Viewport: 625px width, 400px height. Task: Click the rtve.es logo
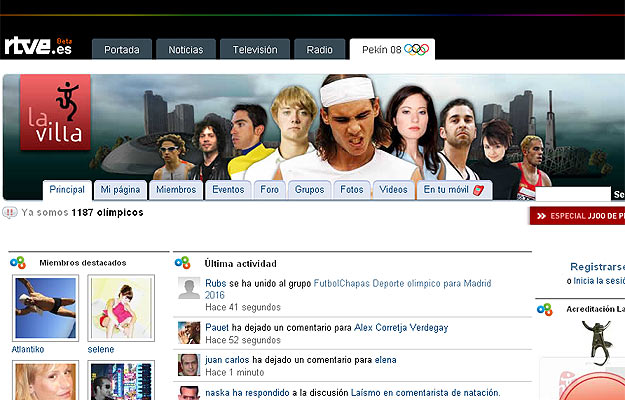pos(38,46)
